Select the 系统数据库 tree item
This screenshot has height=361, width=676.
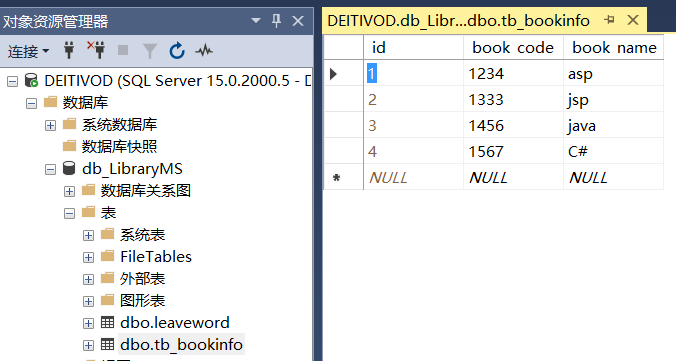click(119, 125)
